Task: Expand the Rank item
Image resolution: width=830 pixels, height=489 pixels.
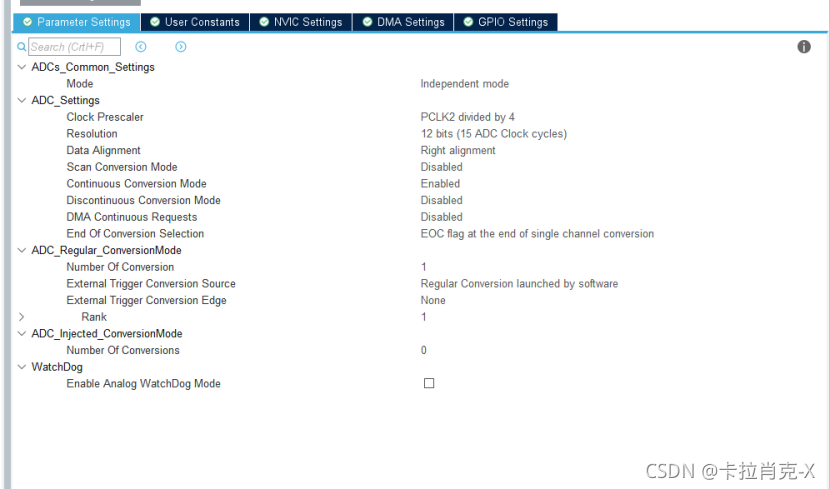Action: [x=22, y=317]
